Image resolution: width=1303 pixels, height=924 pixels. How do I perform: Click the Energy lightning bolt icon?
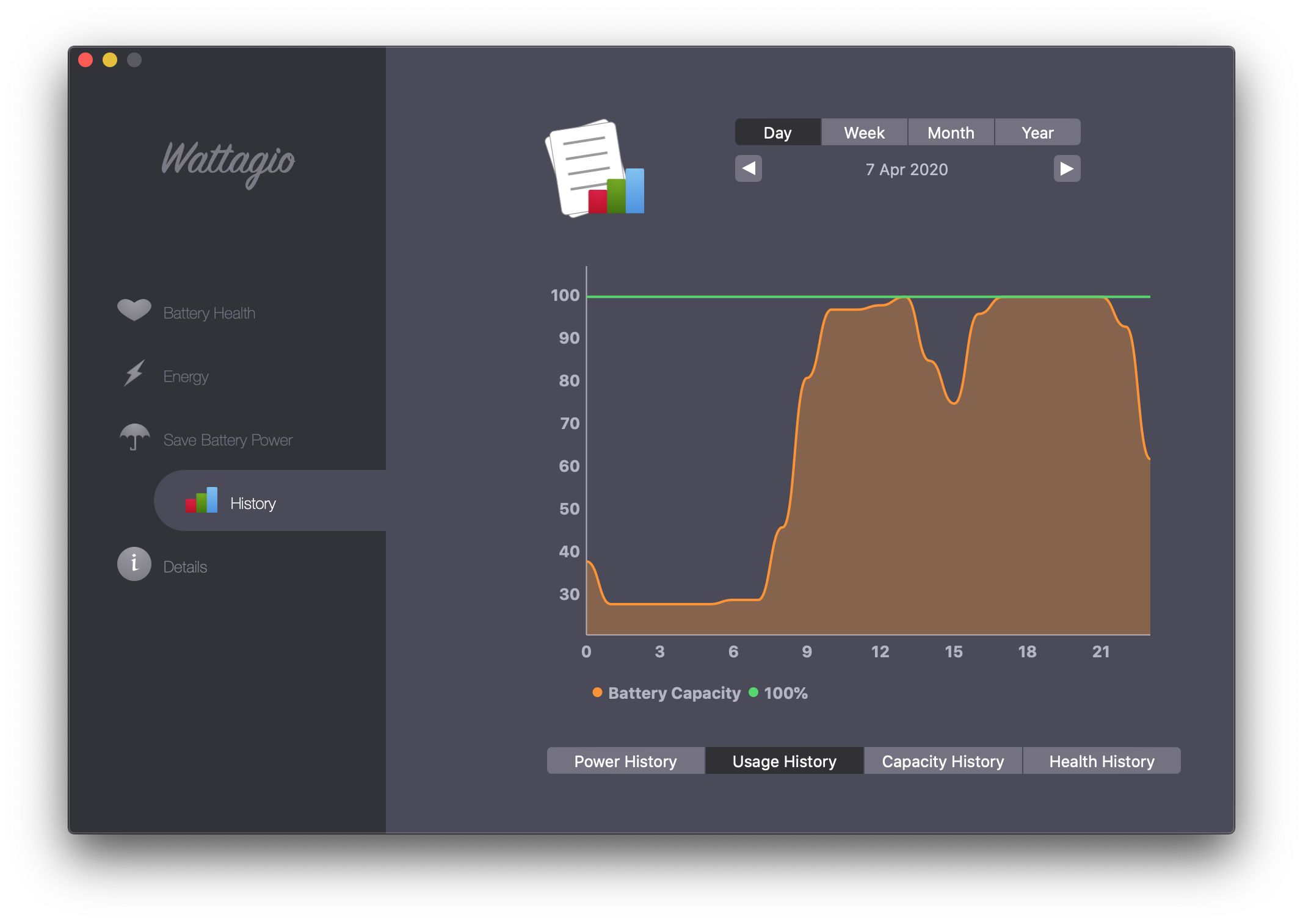134,374
